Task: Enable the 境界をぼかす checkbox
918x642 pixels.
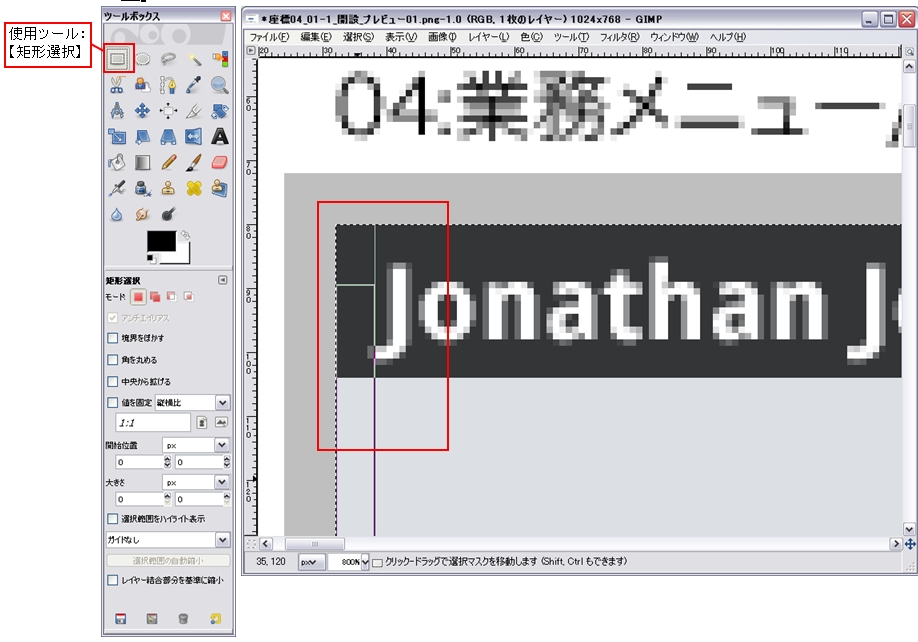Action: coord(112,338)
